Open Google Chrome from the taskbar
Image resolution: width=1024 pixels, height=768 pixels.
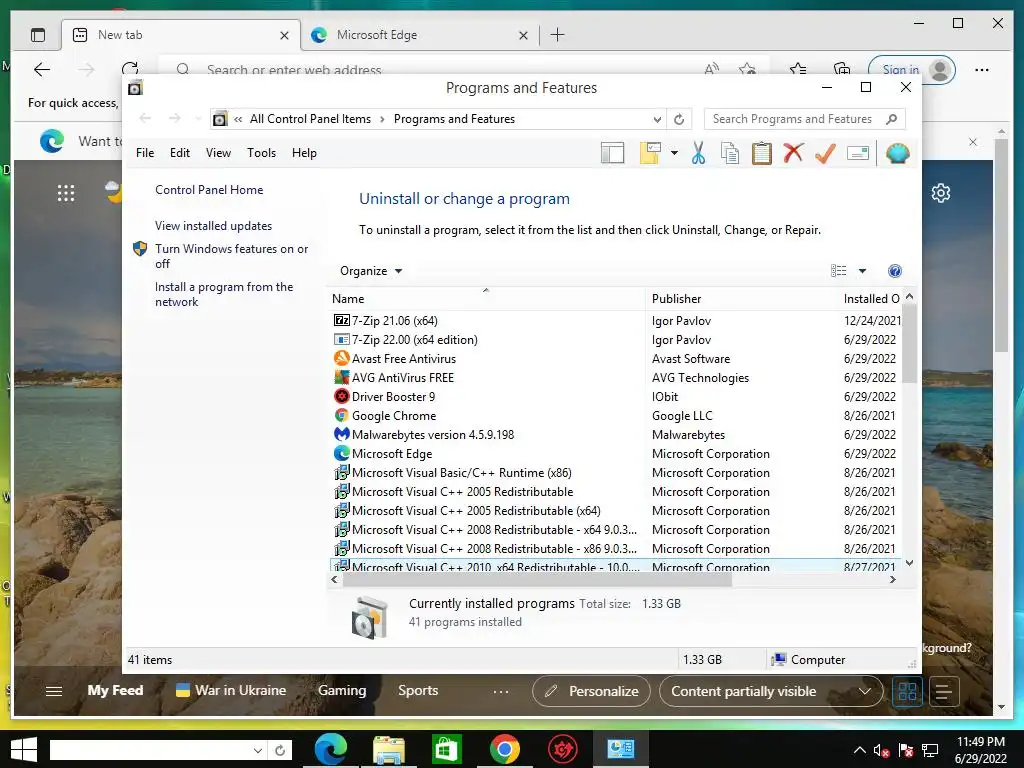[x=505, y=748]
